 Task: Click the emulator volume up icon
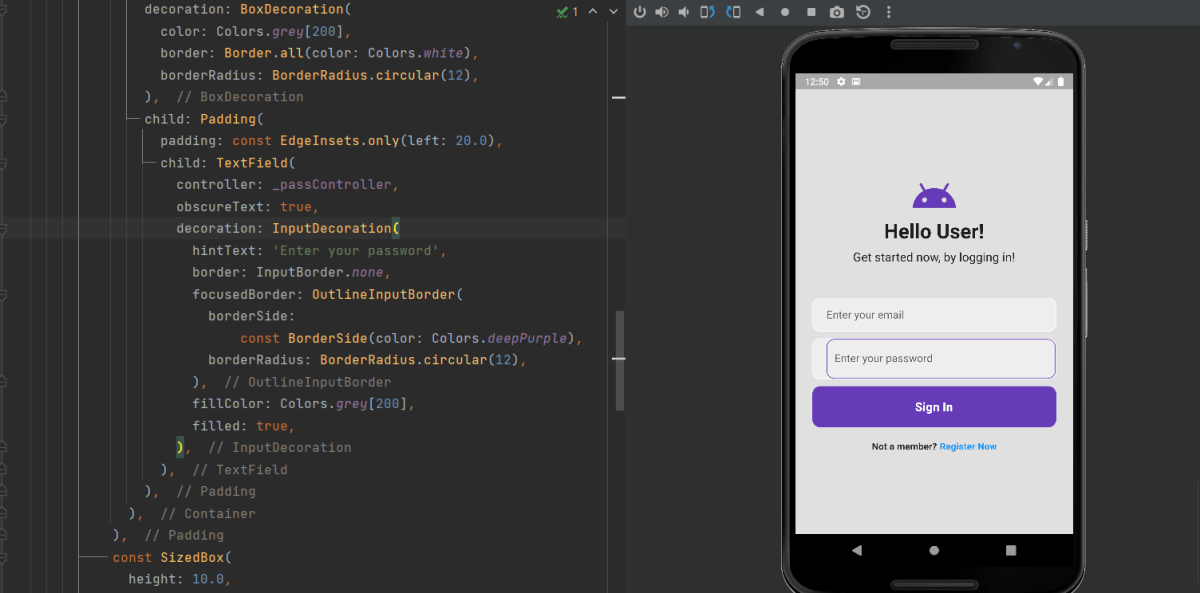pos(662,12)
